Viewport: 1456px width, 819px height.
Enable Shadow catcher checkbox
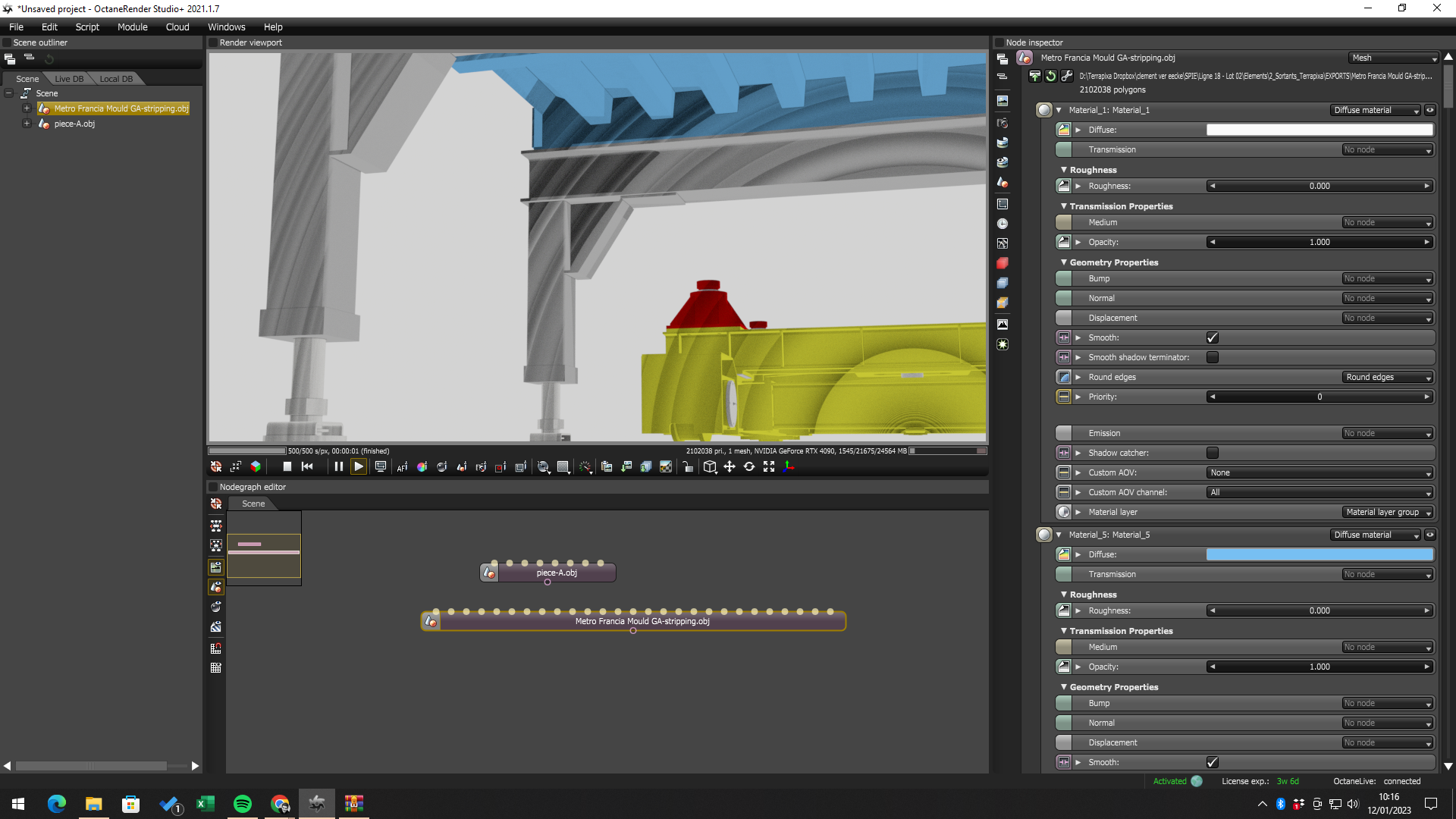[1212, 453]
